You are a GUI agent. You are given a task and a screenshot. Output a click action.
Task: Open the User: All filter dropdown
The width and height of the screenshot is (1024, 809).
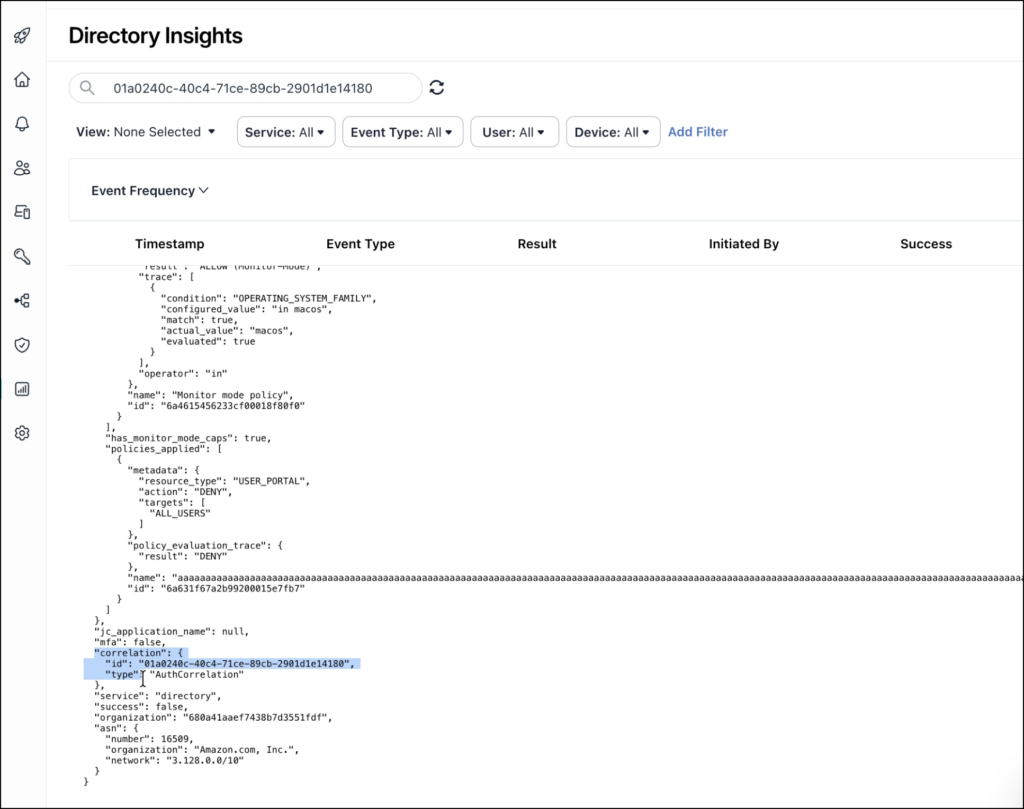(x=514, y=132)
